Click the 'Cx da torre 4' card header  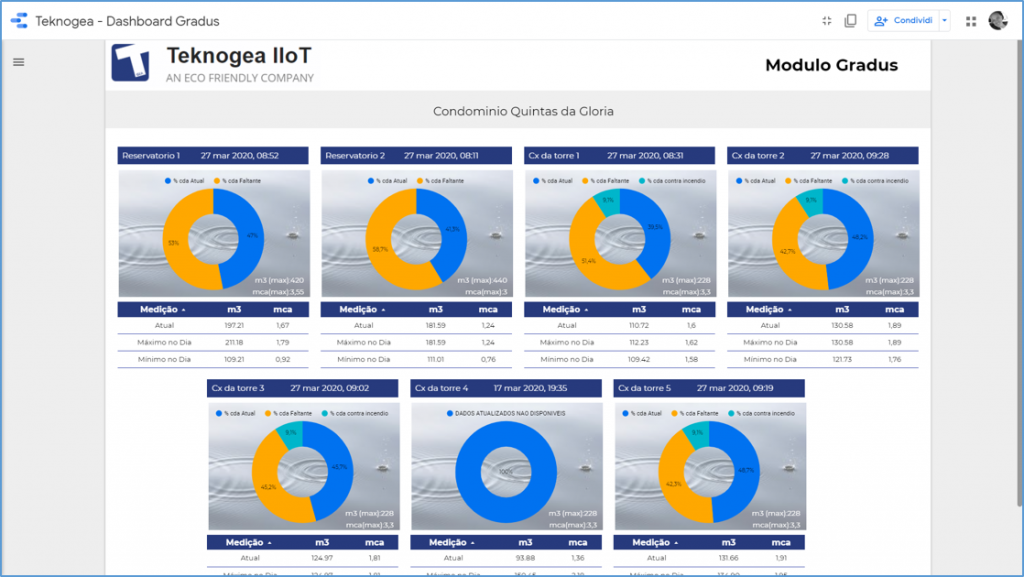tap(506, 388)
